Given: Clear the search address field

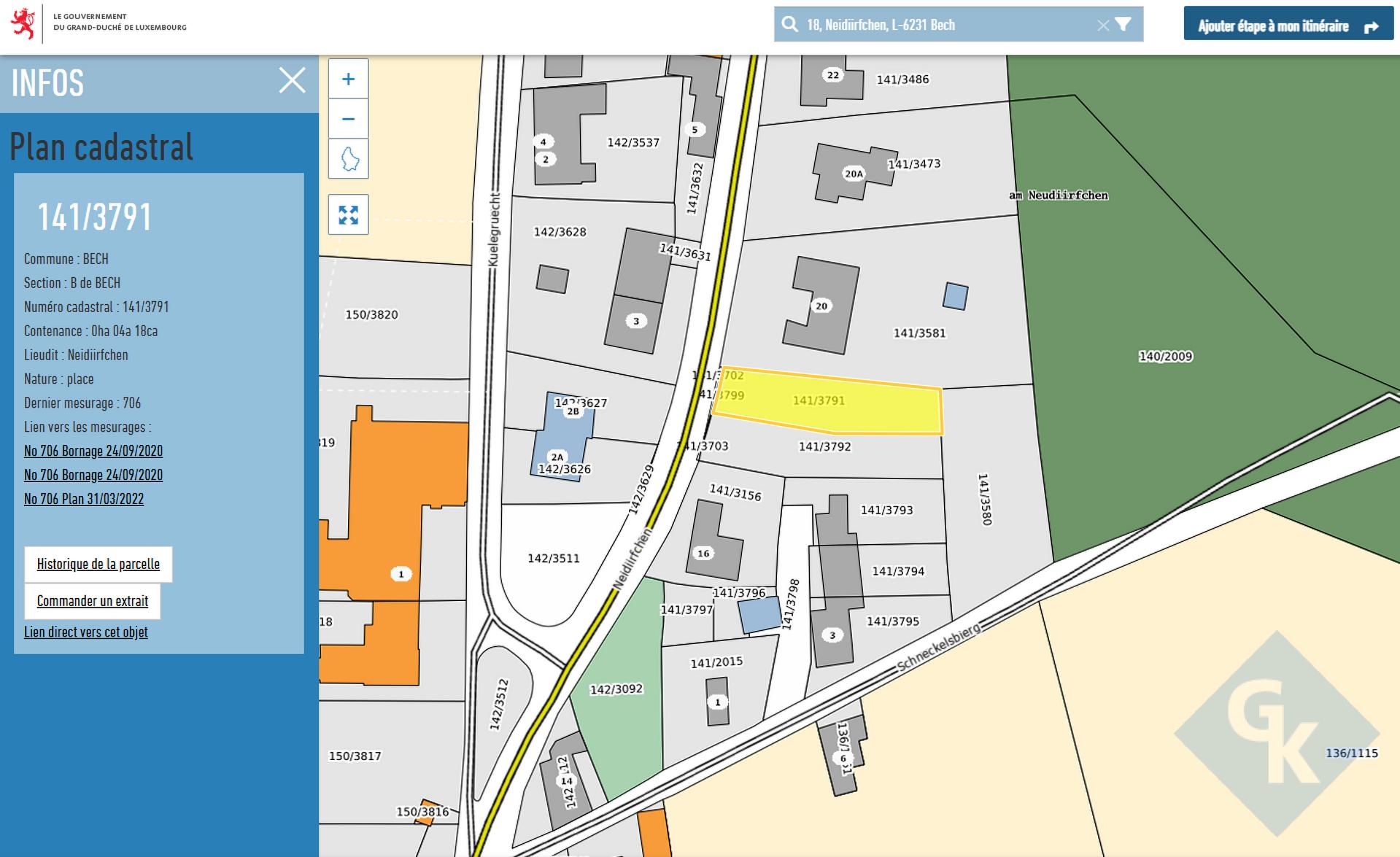Looking at the screenshot, I should (x=1102, y=26).
